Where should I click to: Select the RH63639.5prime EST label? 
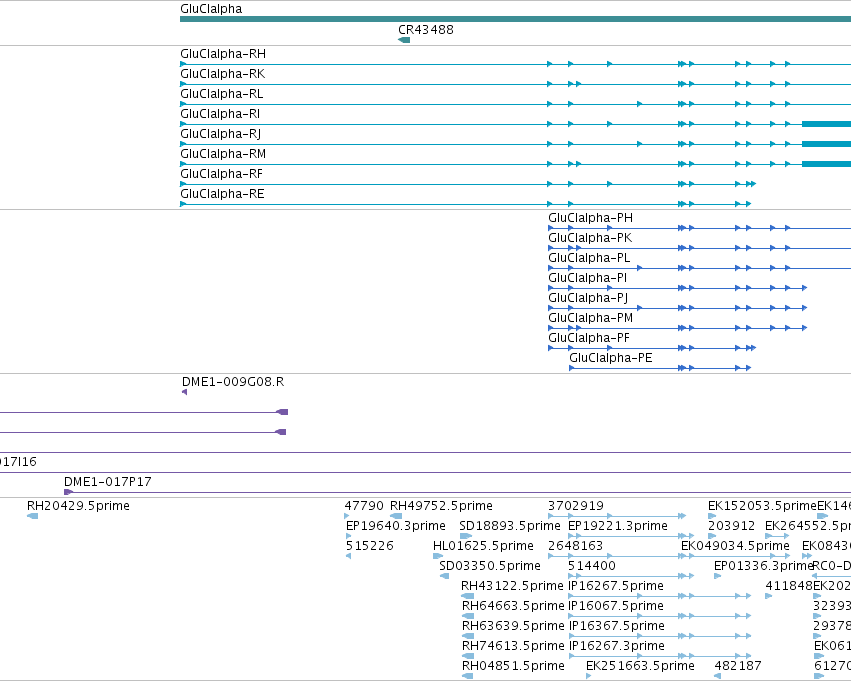513,626
